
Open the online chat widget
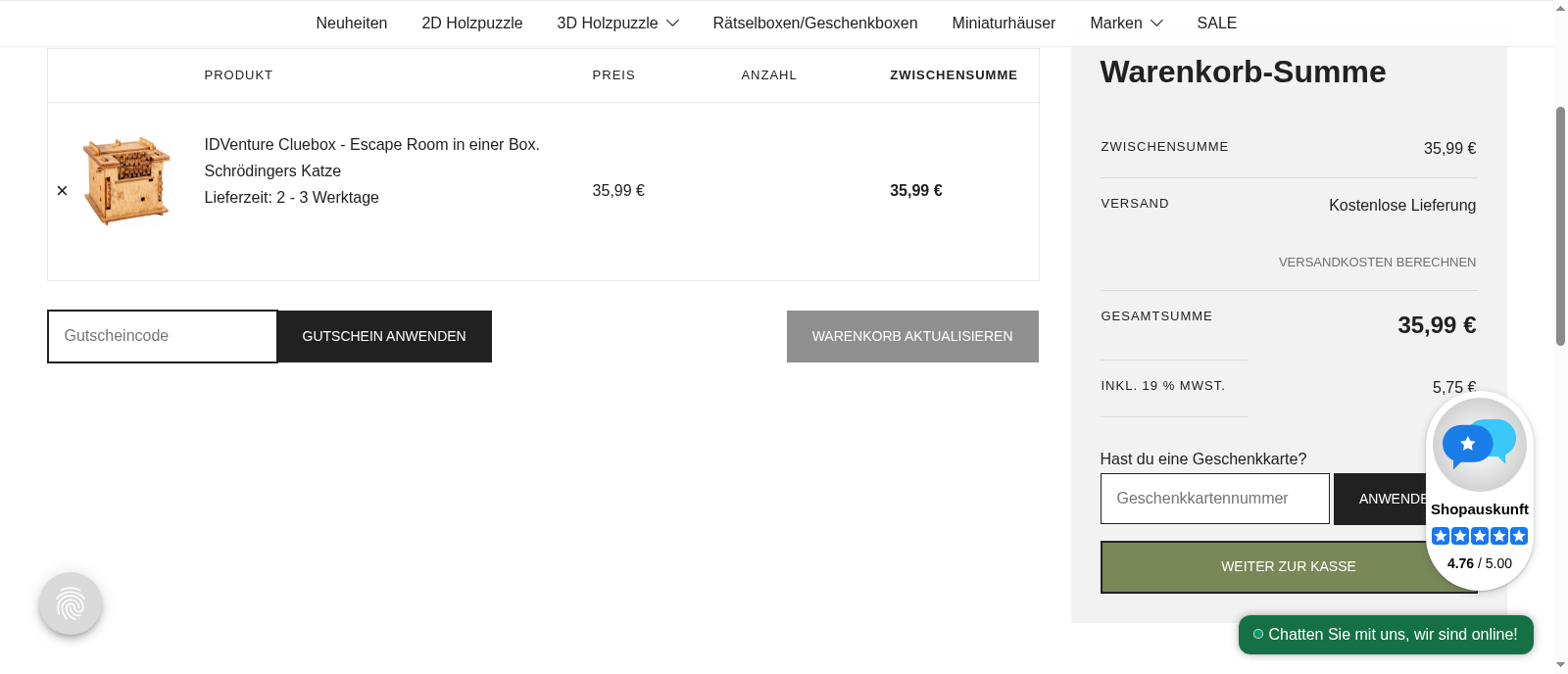[x=1386, y=635]
